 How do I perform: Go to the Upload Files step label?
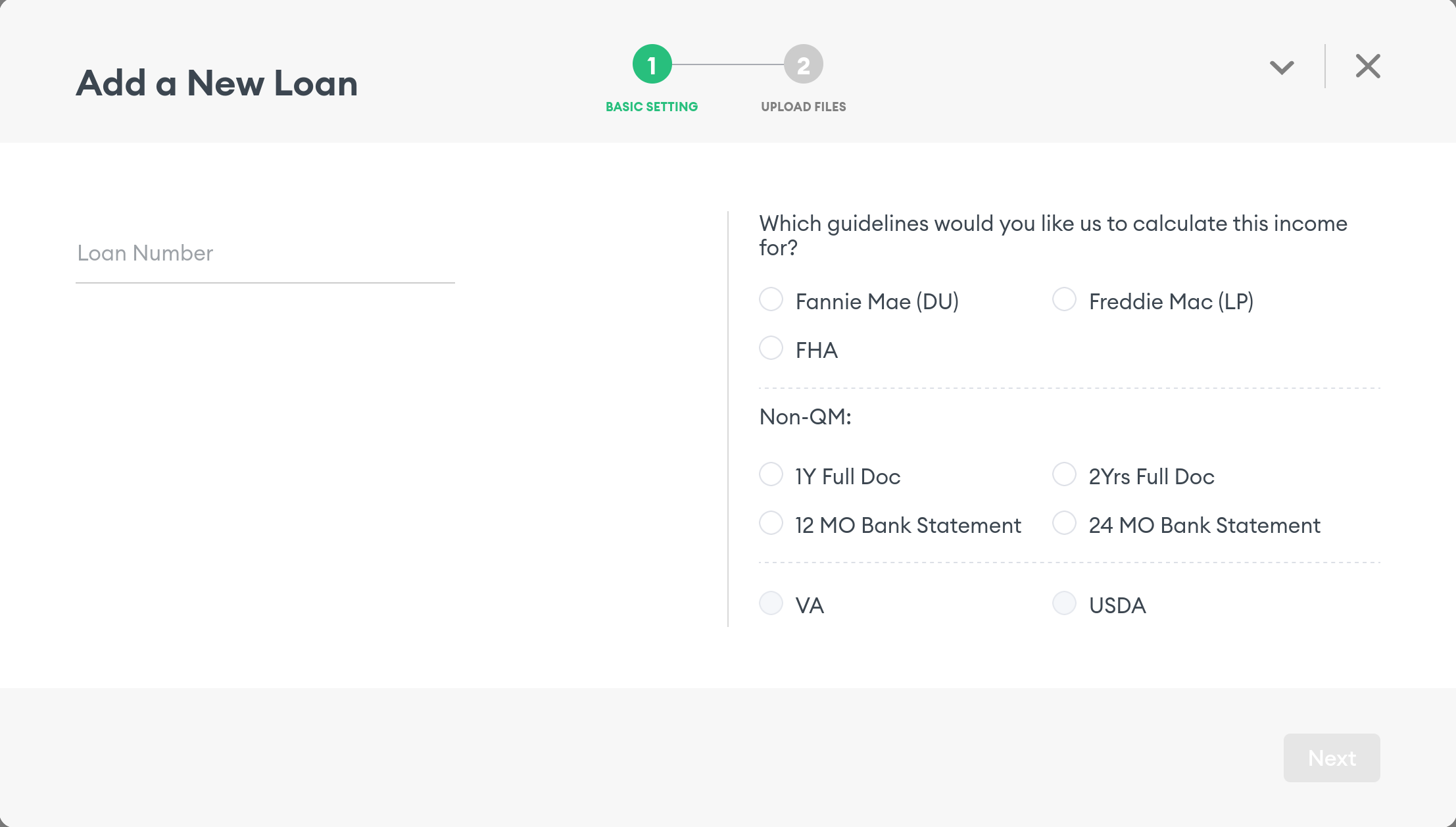803,107
